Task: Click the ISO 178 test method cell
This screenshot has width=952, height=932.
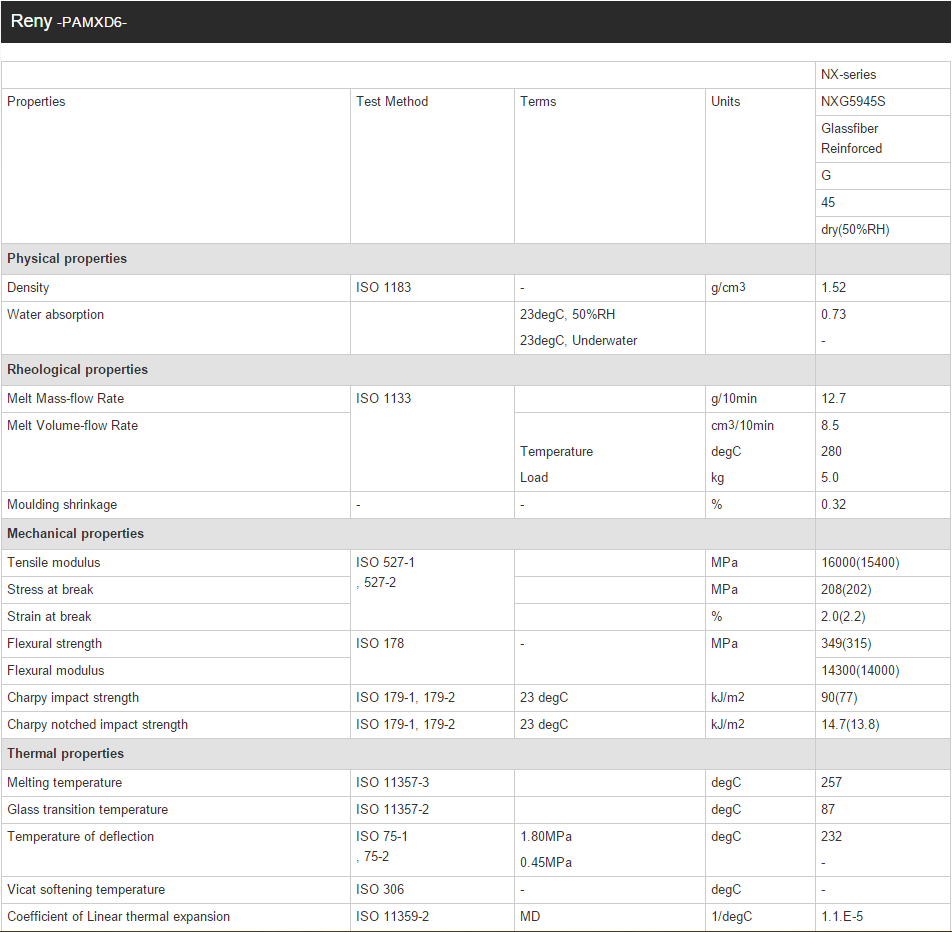Action: point(432,657)
